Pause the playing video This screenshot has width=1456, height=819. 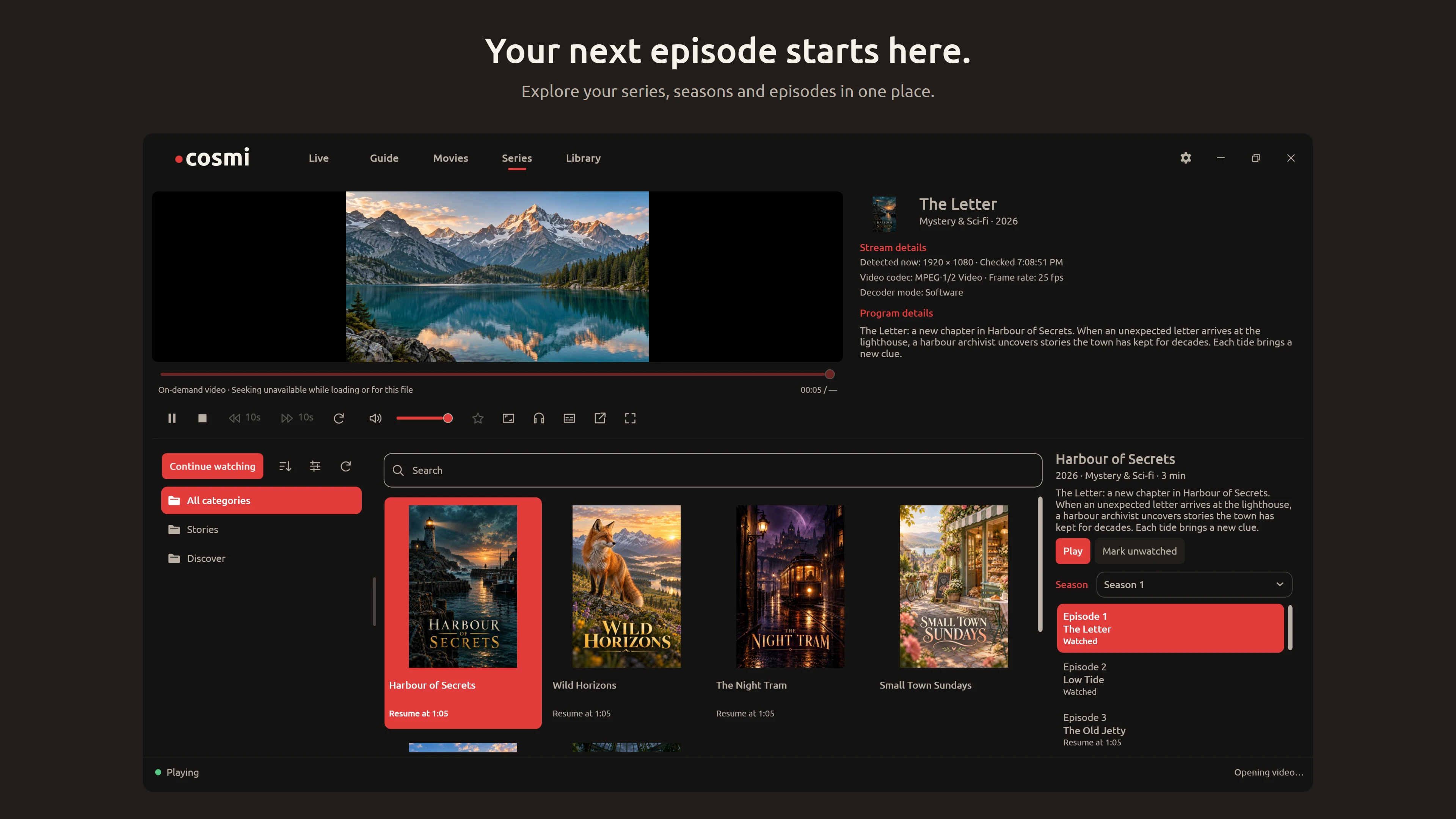(172, 418)
